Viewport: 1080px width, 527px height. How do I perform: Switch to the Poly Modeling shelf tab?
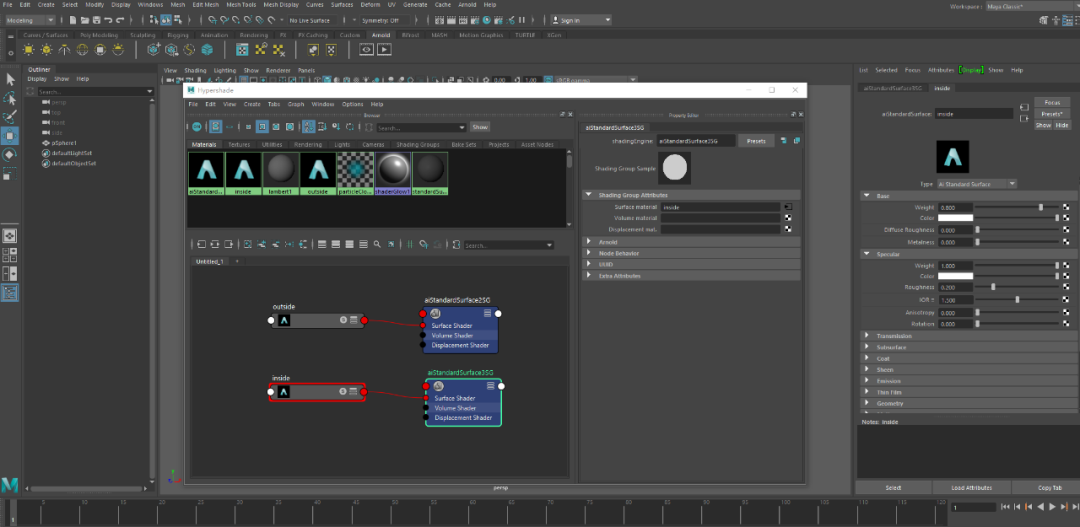tap(99, 34)
